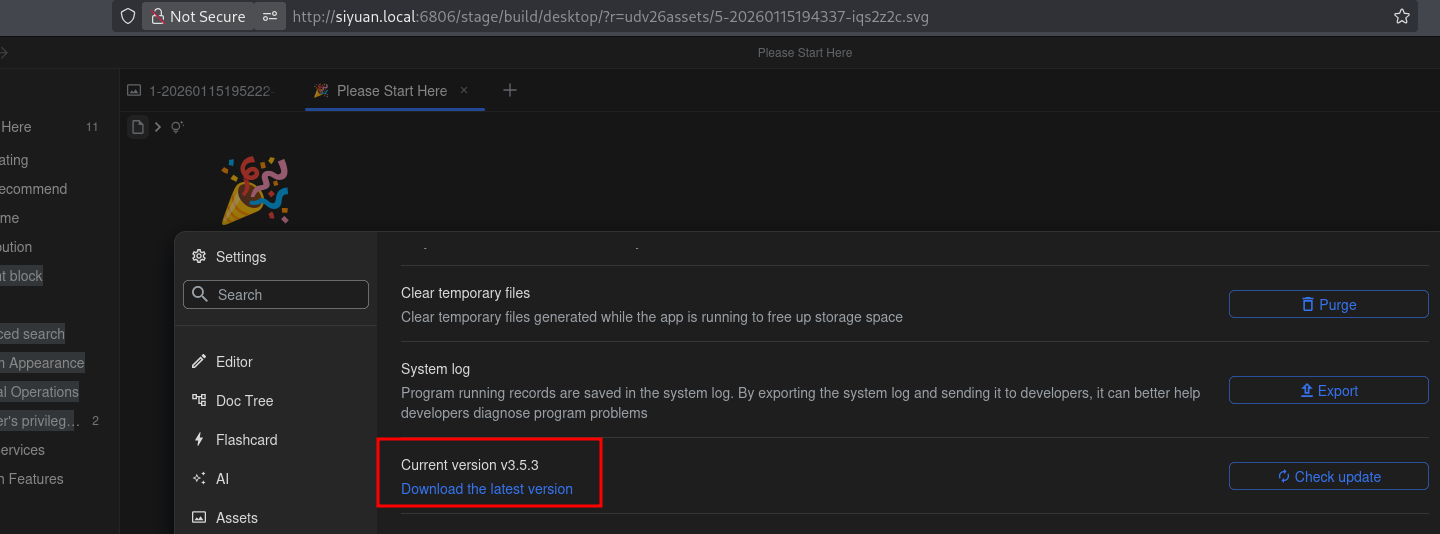
Task: Click the party popper document emoji
Action: 255,190
